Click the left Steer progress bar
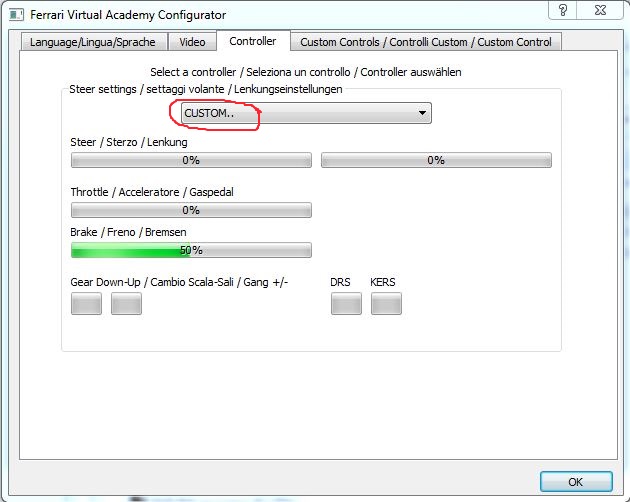Viewport: 630px width, 502px height. tap(190, 160)
